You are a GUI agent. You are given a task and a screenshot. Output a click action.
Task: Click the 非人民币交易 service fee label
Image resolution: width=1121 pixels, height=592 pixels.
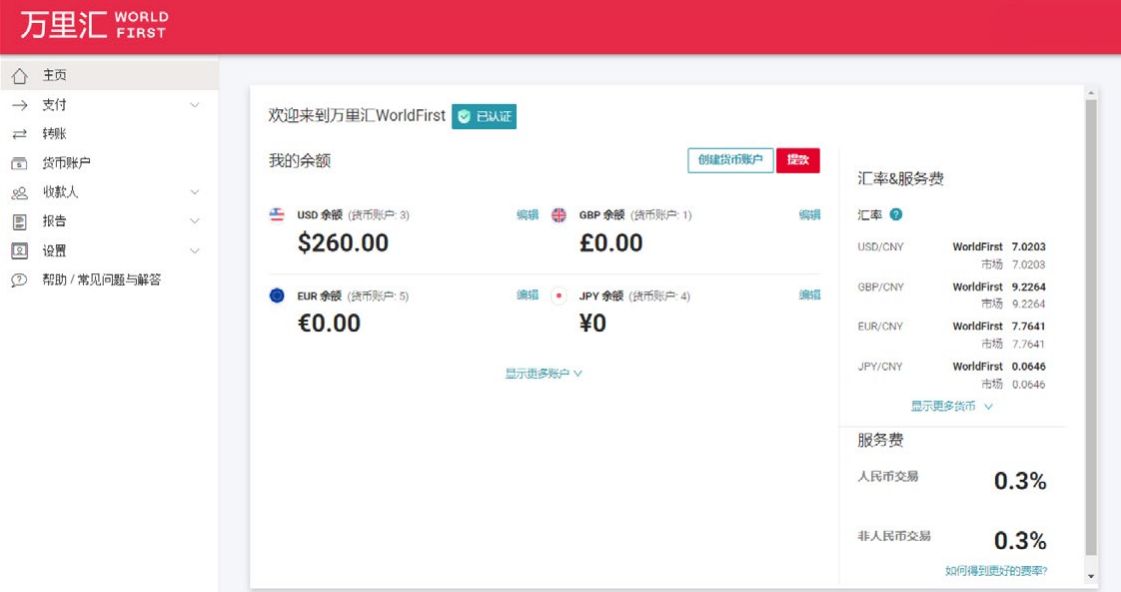894,536
